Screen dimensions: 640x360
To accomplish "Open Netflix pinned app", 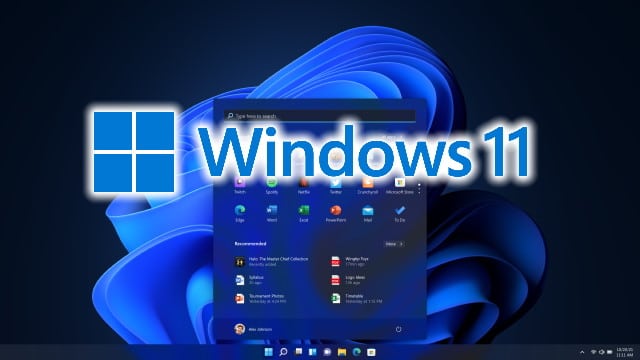I will point(304,186).
